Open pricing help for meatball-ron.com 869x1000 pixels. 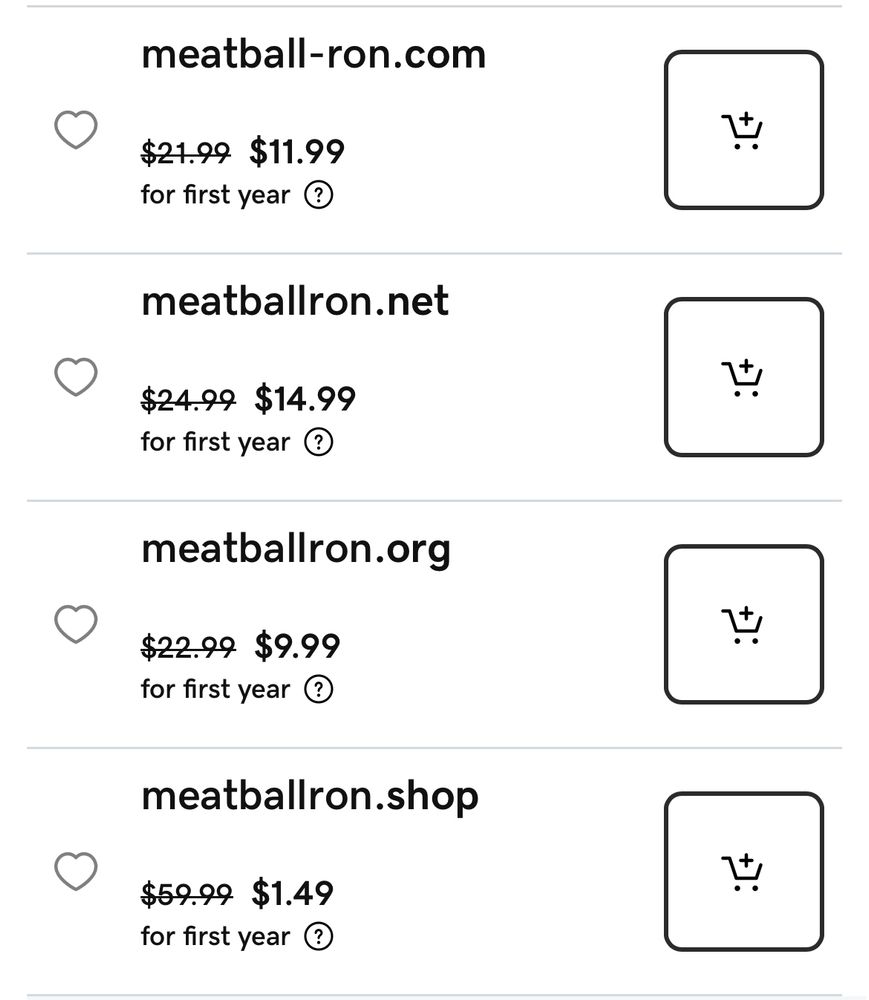pos(319,195)
